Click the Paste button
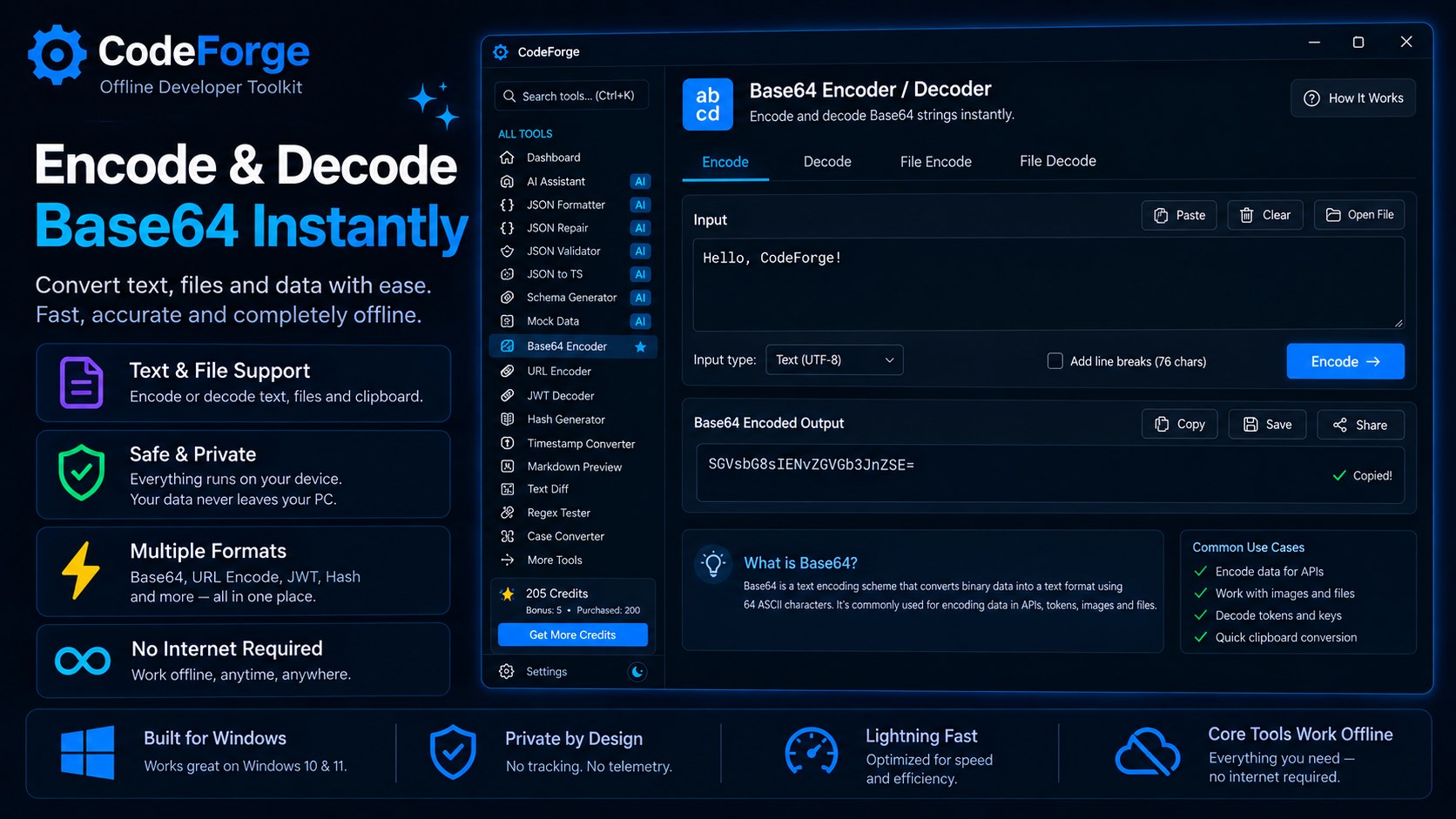 point(1179,215)
